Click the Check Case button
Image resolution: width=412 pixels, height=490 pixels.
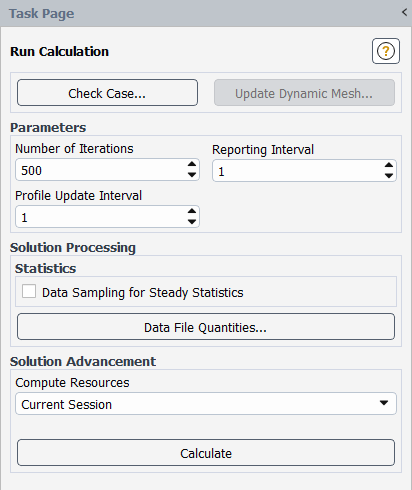(x=107, y=93)
